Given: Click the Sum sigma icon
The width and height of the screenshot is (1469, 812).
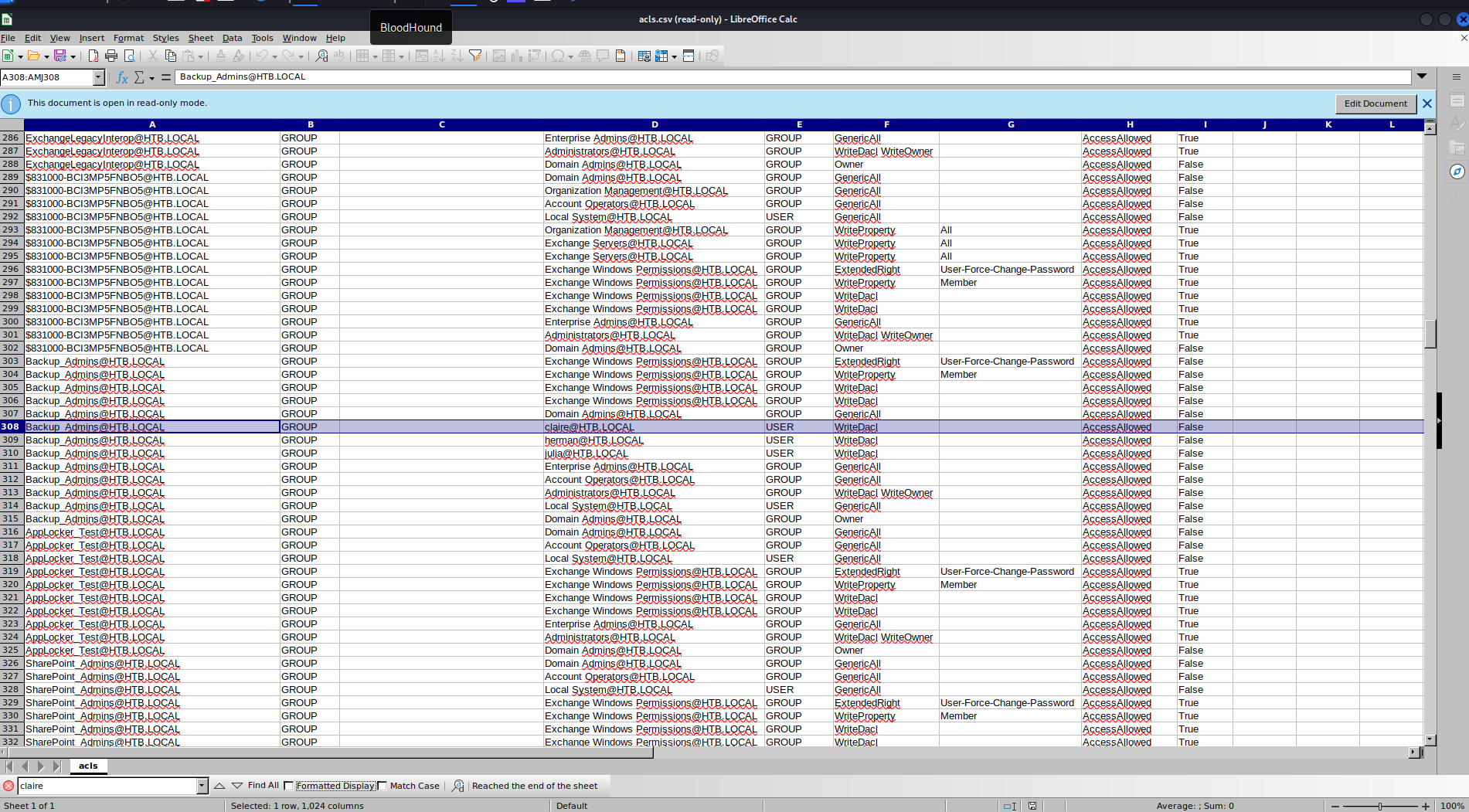Looking at the screenshot, I should click(x=139, y=77).
